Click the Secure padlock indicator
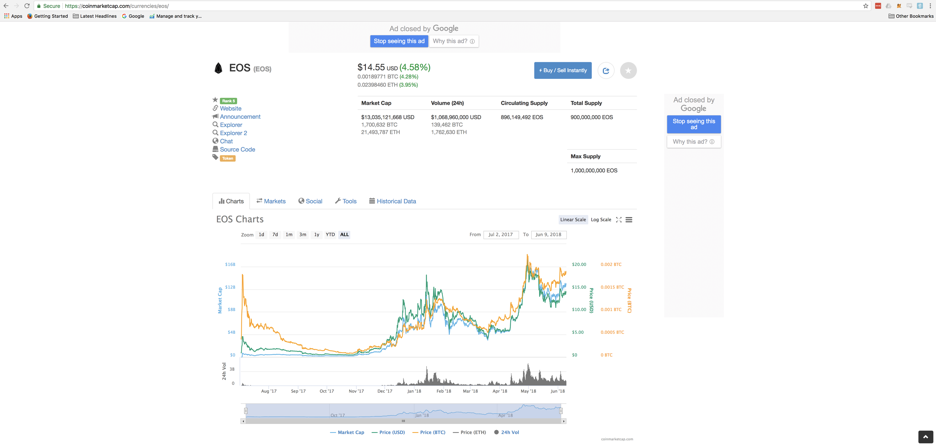Screen dimensions: 936x448 48,5
